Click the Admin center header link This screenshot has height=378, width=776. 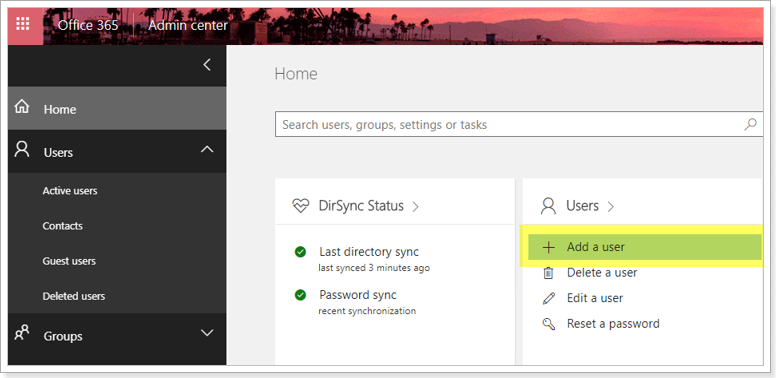188,25
